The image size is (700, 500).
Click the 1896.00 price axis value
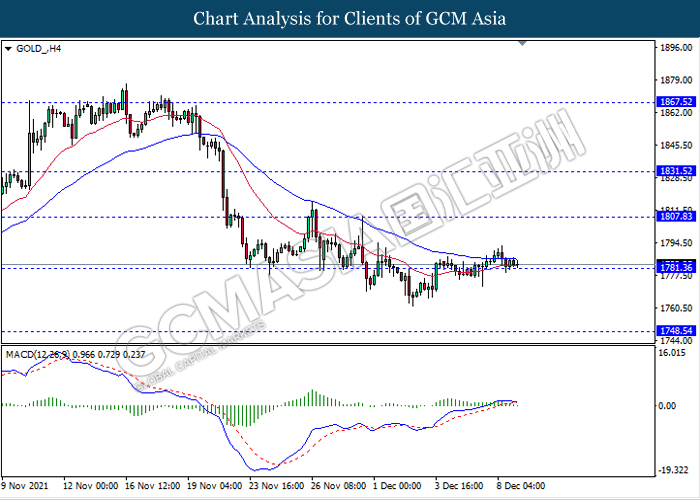point(677,48)
